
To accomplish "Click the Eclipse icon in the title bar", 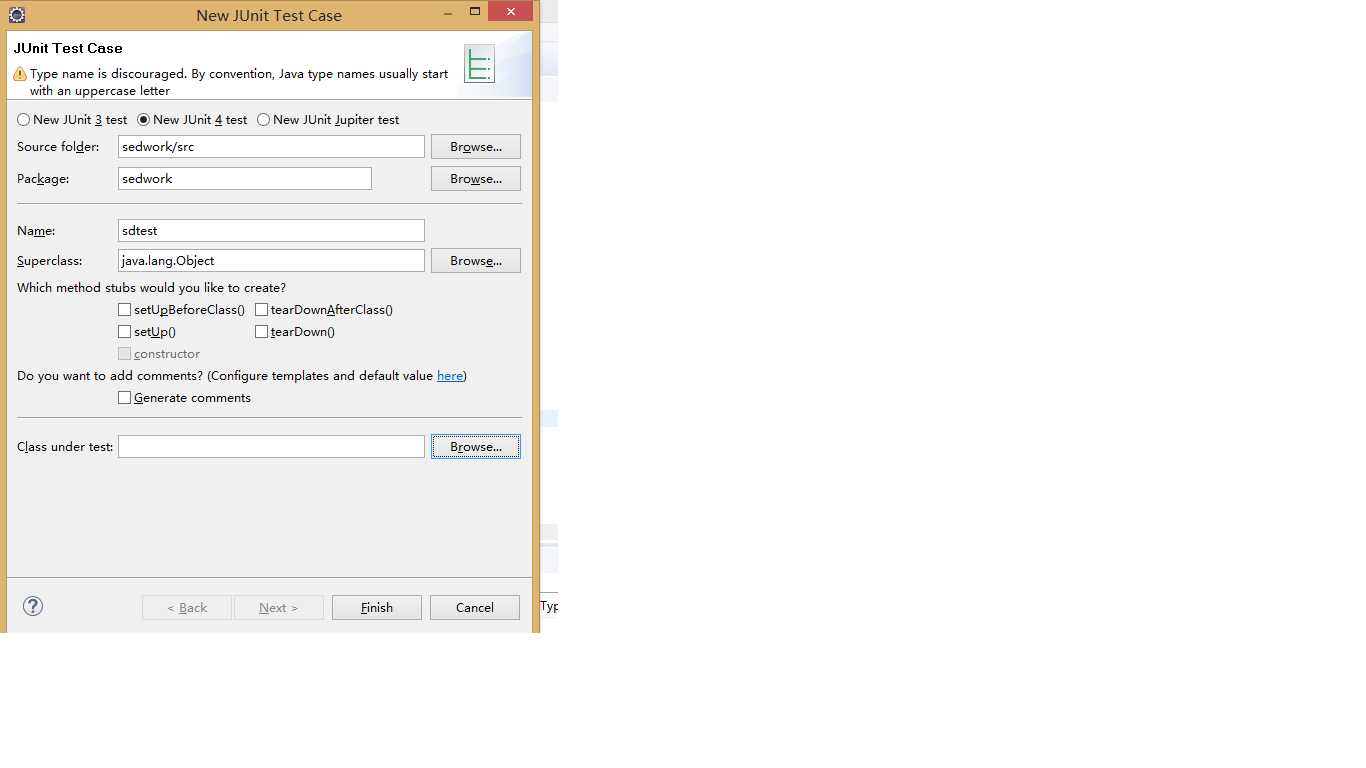I will click(17, 15).
